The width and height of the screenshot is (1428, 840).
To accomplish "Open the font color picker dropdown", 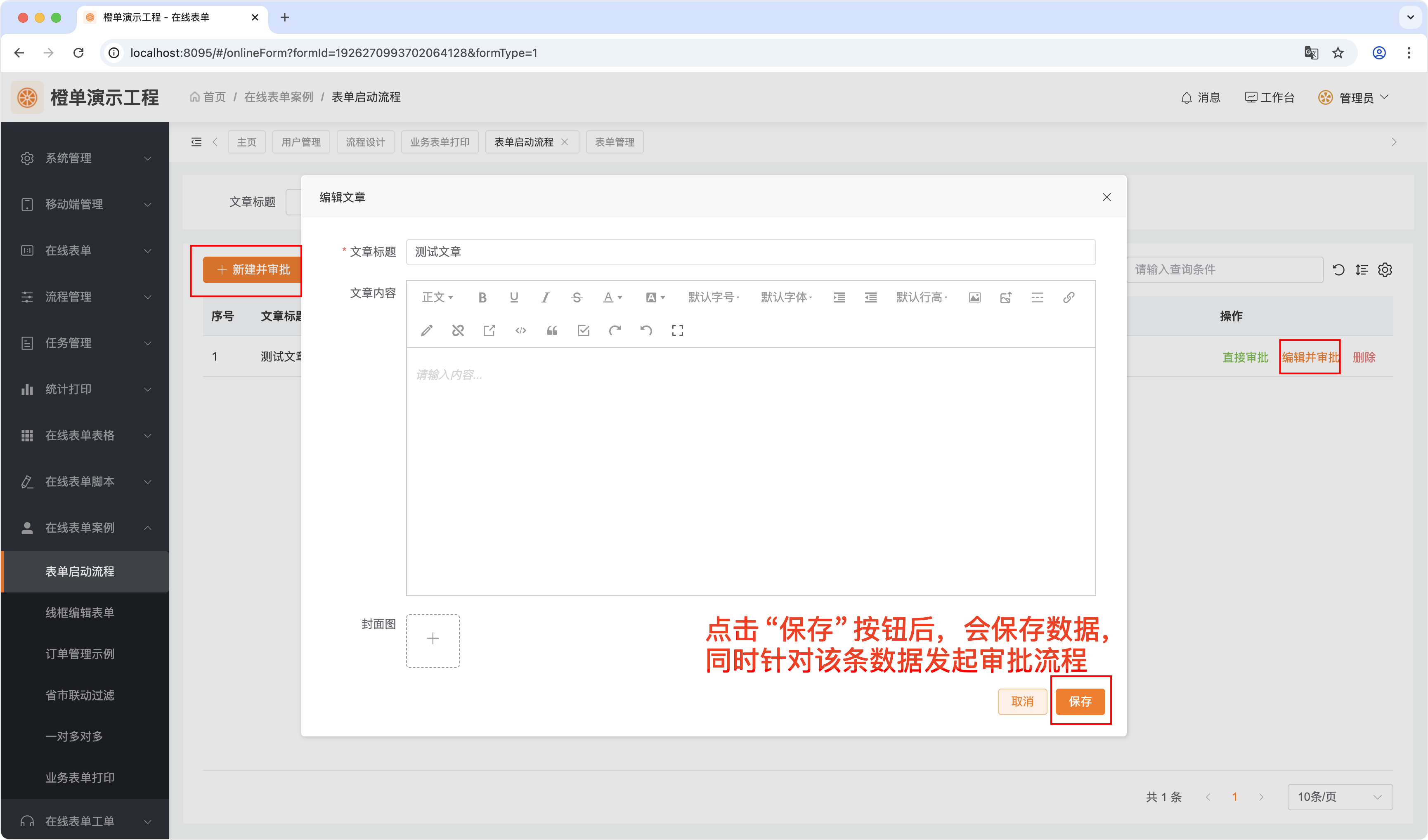I will click(612, 297).
